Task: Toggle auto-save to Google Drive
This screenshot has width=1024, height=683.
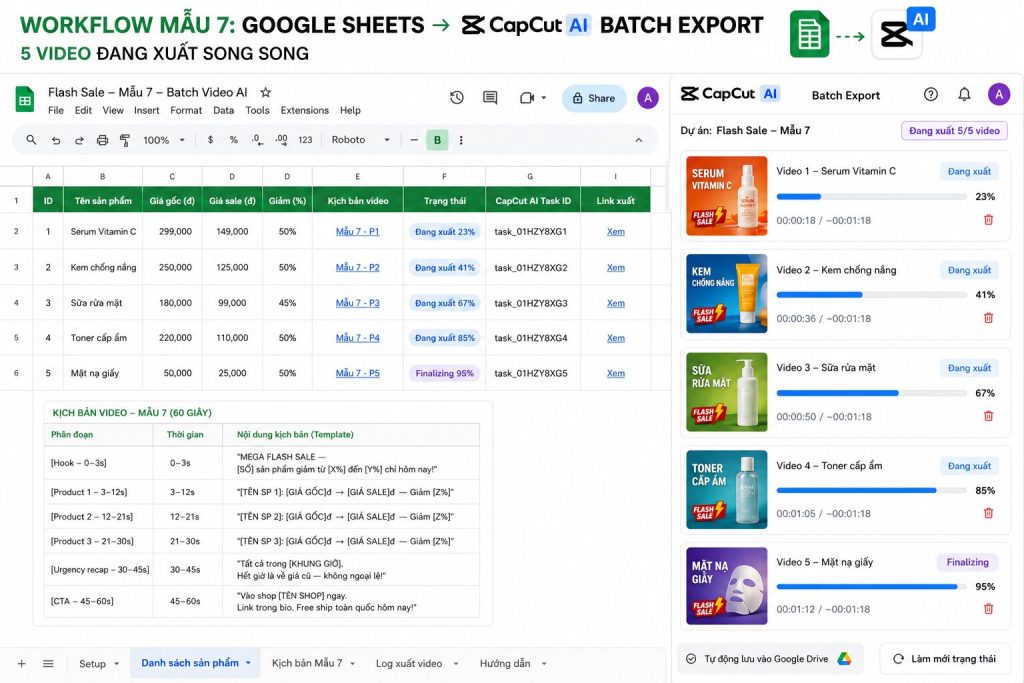Action: (x=771, y=659)
